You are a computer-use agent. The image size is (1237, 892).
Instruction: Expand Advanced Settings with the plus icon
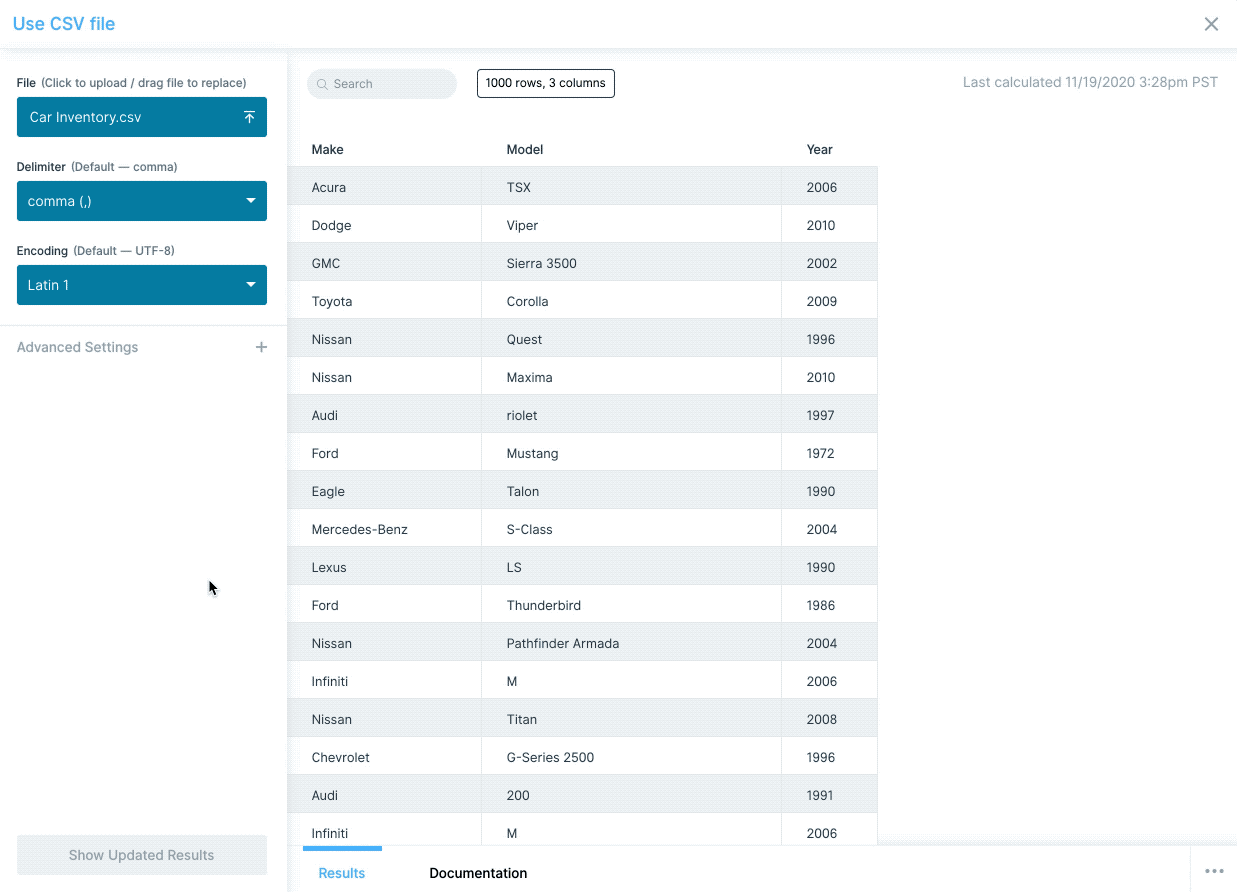tap(261, 347)
